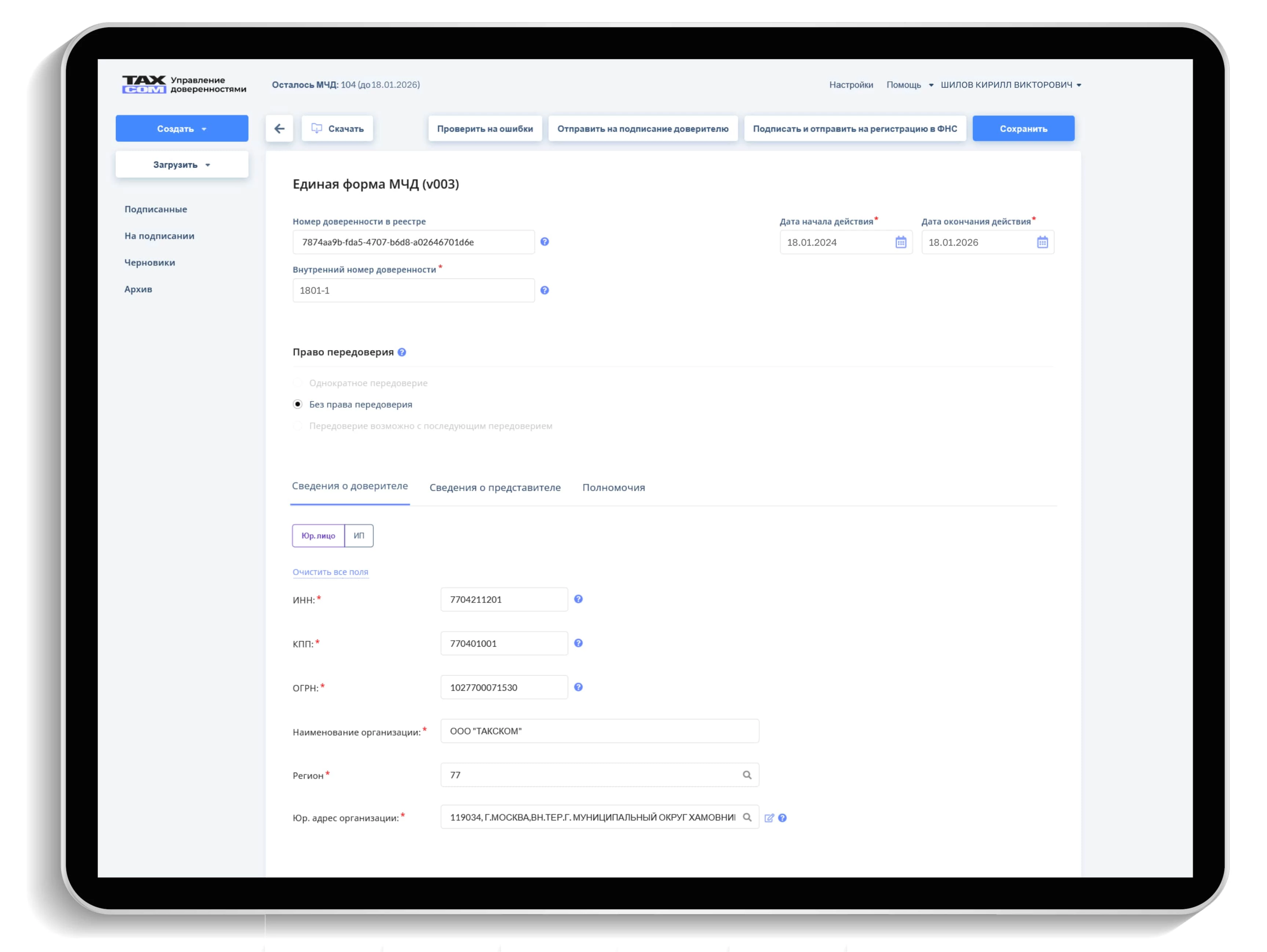Click help icon beside legal address
1267x952 pixels.
tap(783, 818)
